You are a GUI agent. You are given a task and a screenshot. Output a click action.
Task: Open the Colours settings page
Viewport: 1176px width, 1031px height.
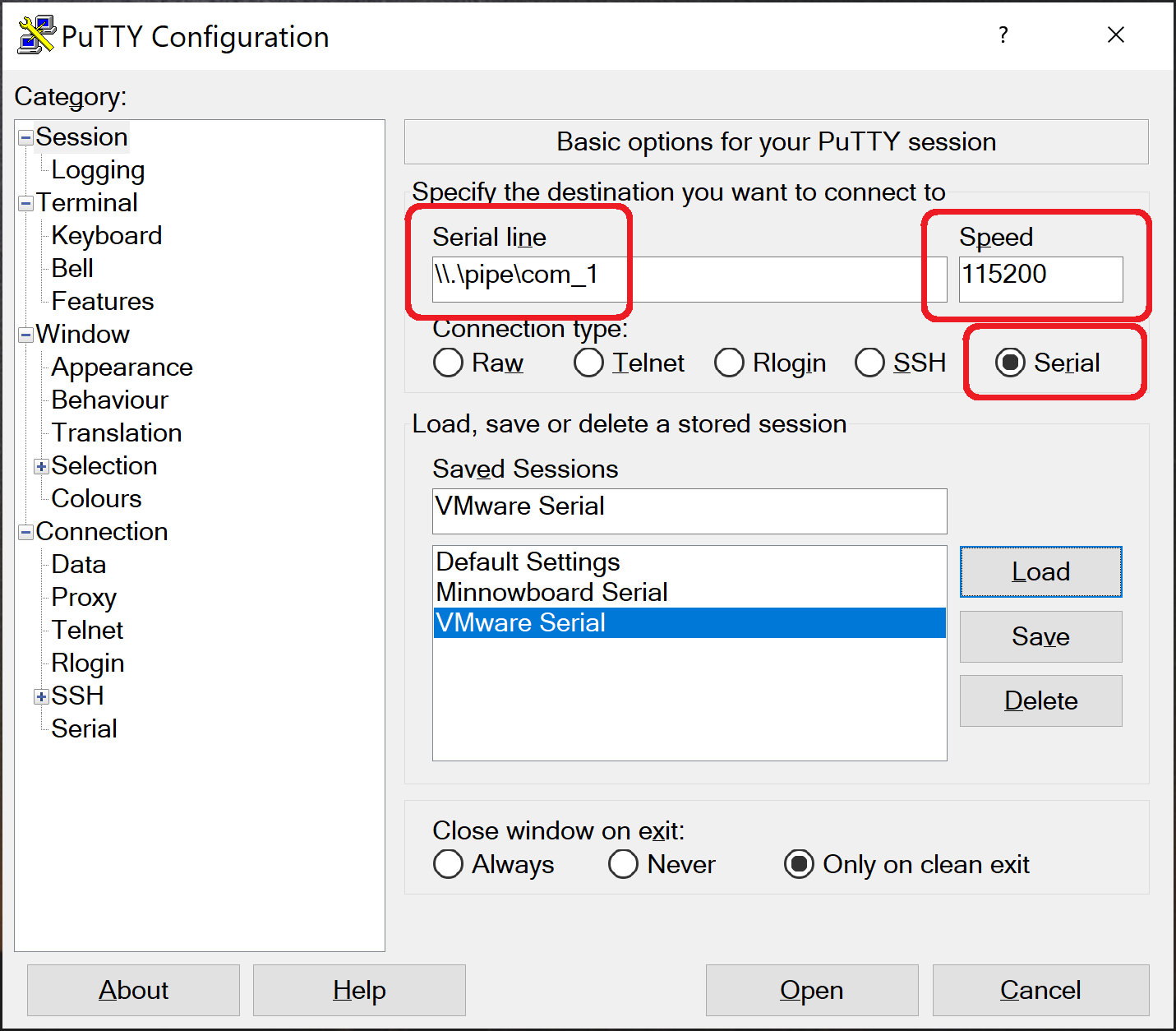point(96,498)
